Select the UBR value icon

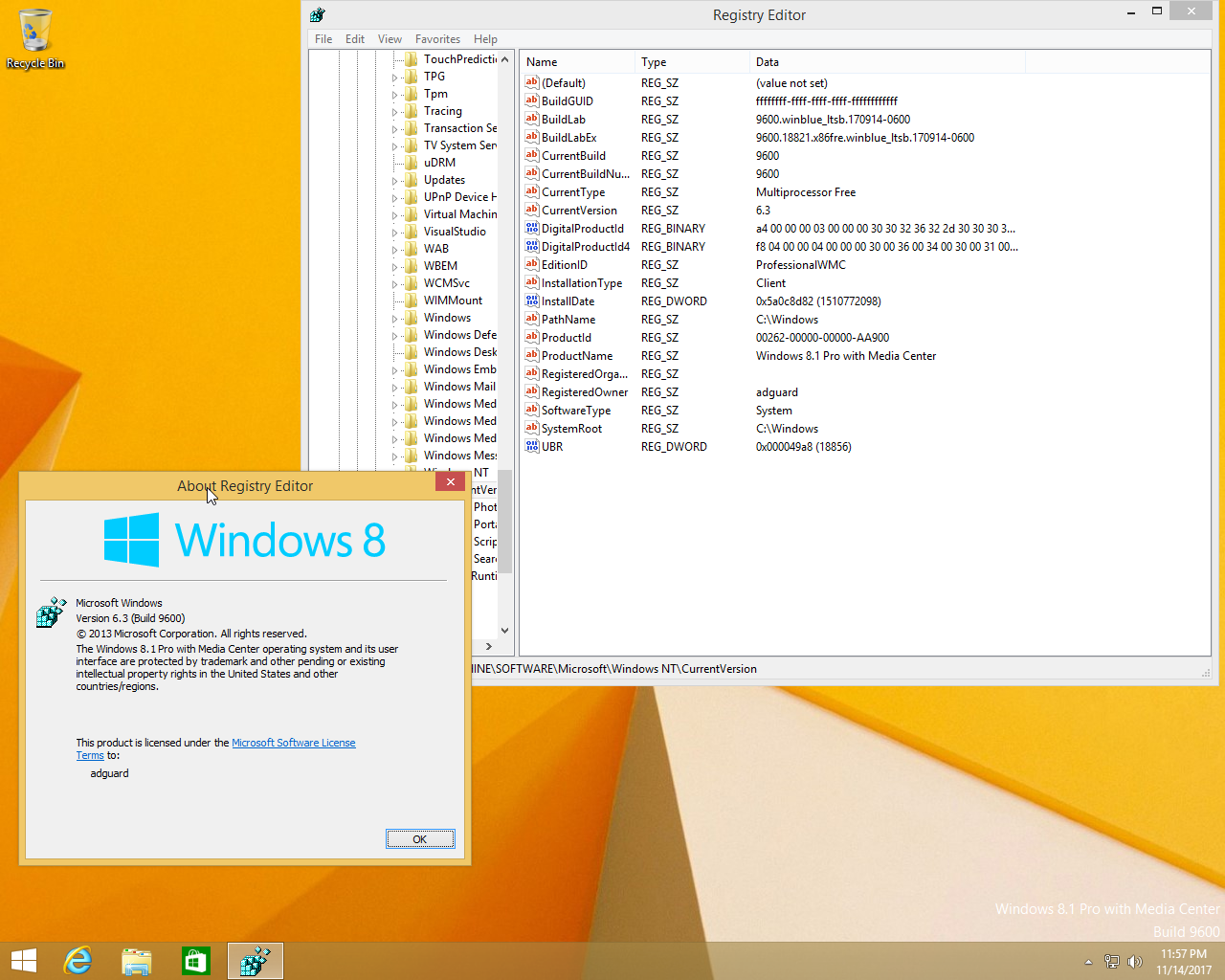pyautogui.click(x=532, y=446)
